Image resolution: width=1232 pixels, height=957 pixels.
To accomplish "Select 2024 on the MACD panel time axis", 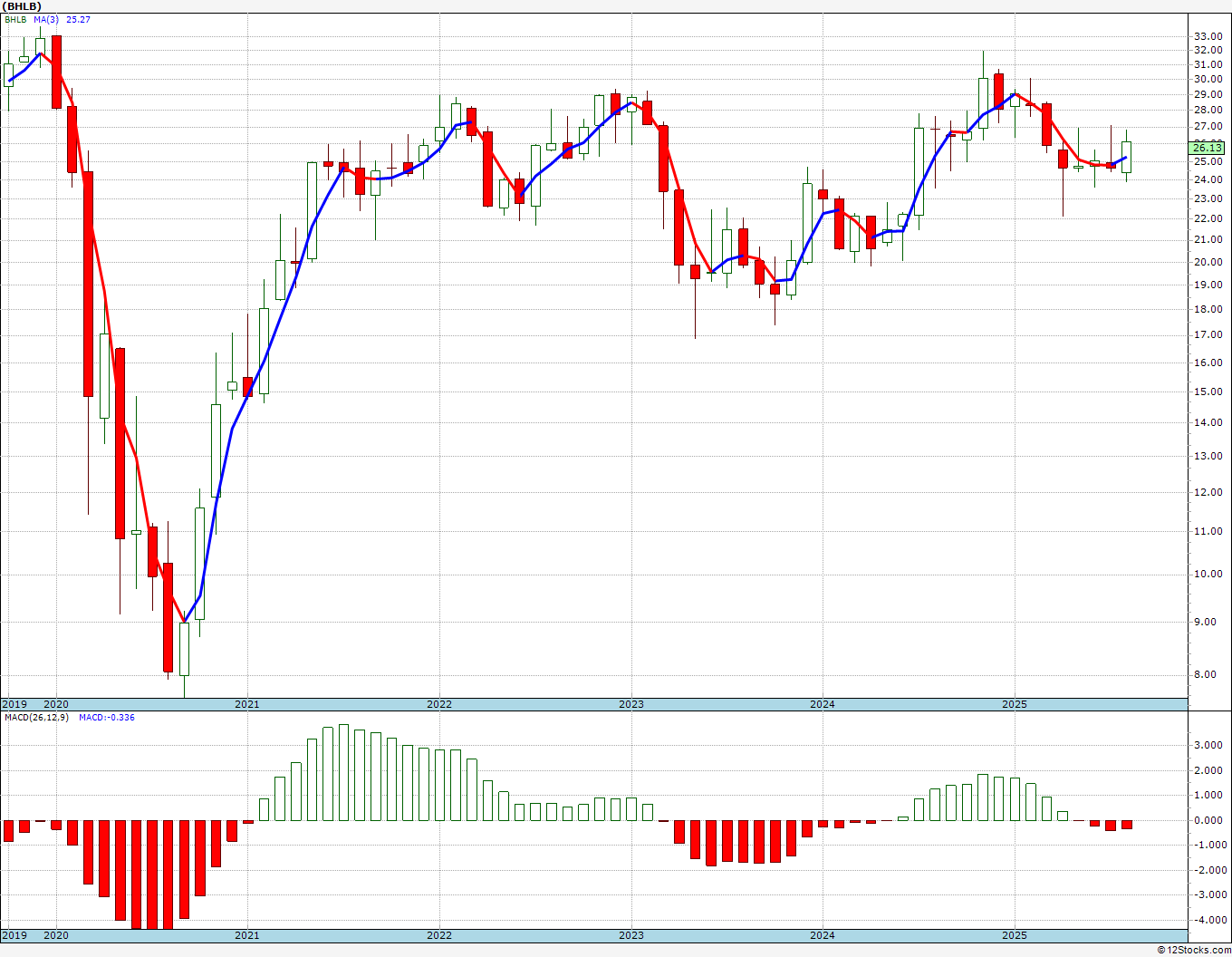I will point(823,935).
